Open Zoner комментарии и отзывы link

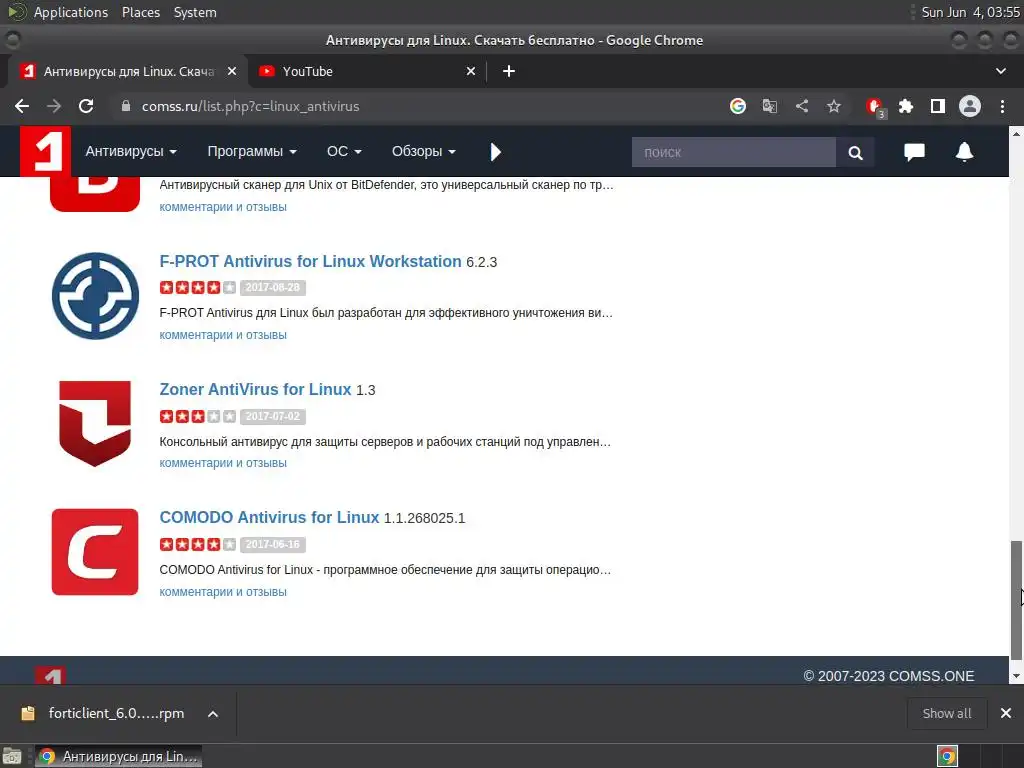[223, 463]
